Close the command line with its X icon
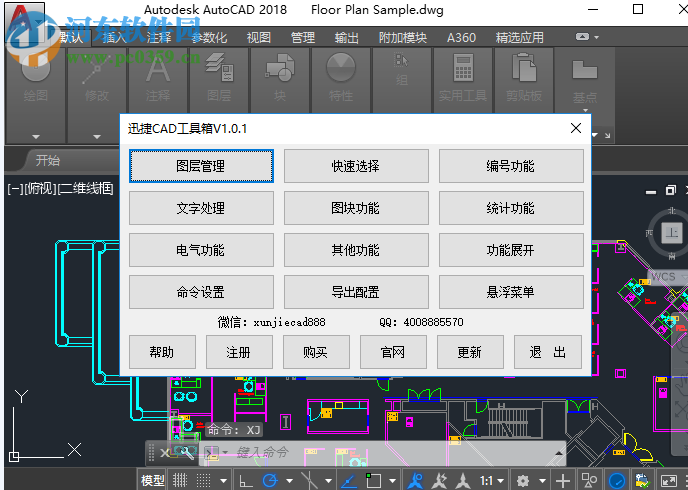 click(x=164, y=452)
